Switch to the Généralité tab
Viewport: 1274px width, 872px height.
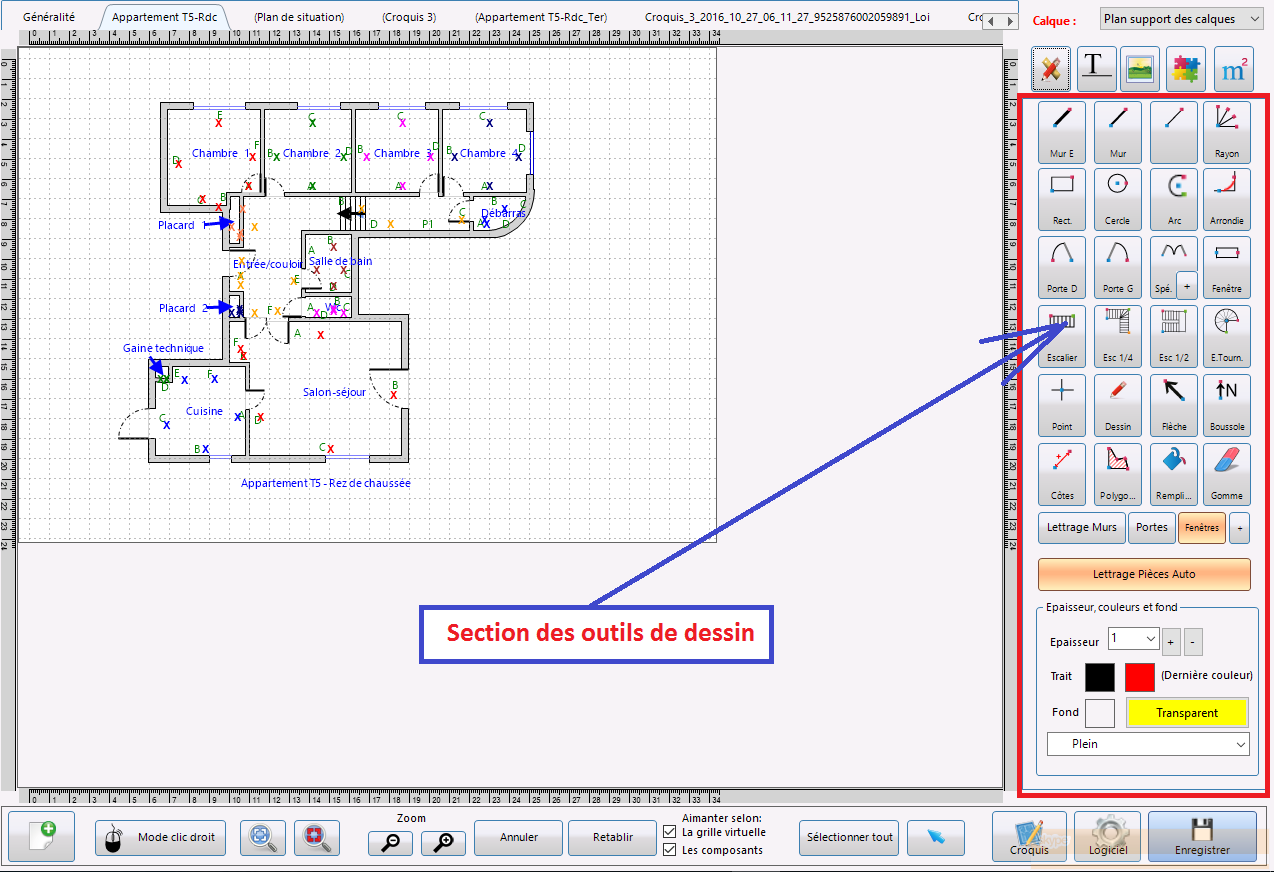tap(49, 17)
